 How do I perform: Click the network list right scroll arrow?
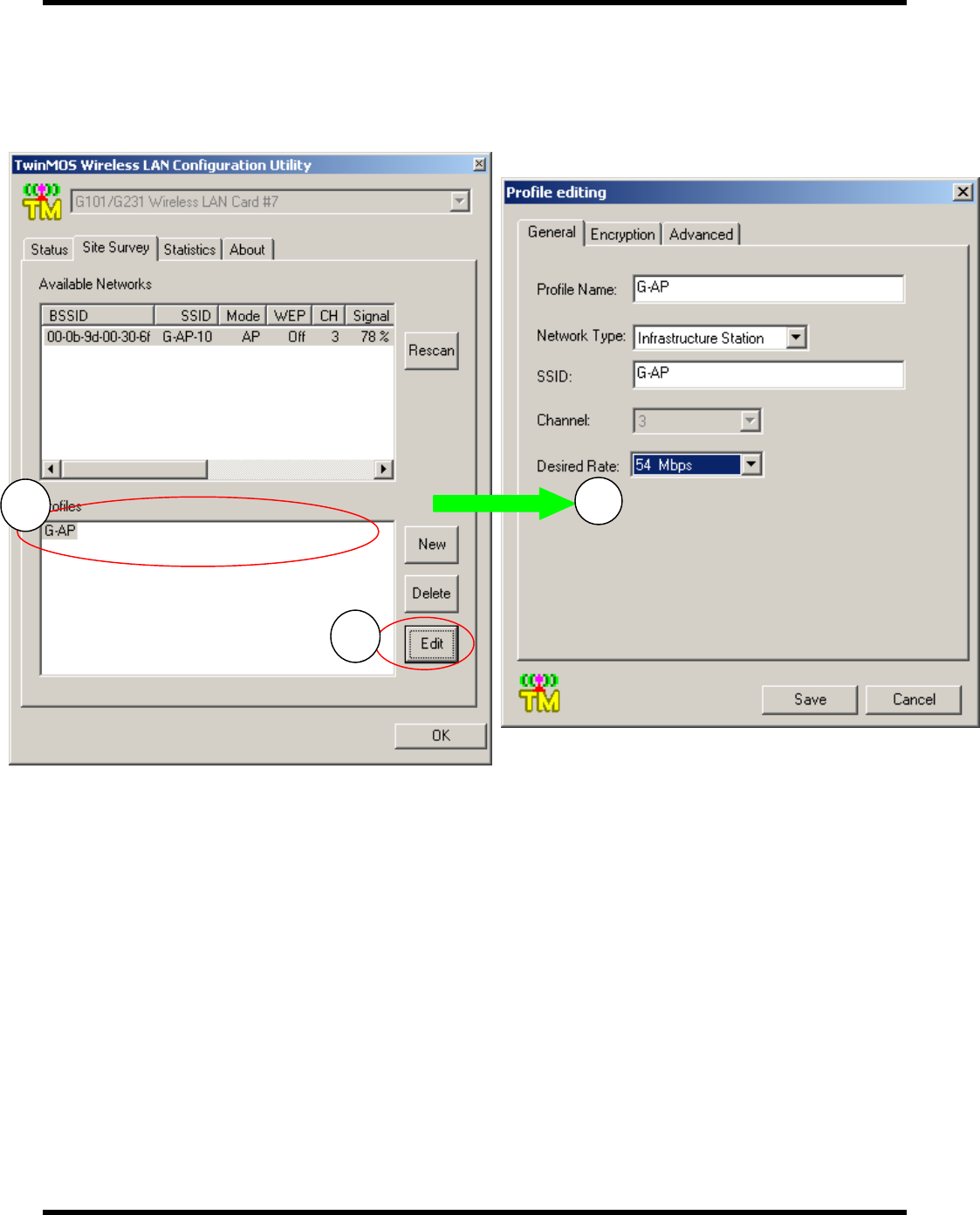[x=383, y=469]
